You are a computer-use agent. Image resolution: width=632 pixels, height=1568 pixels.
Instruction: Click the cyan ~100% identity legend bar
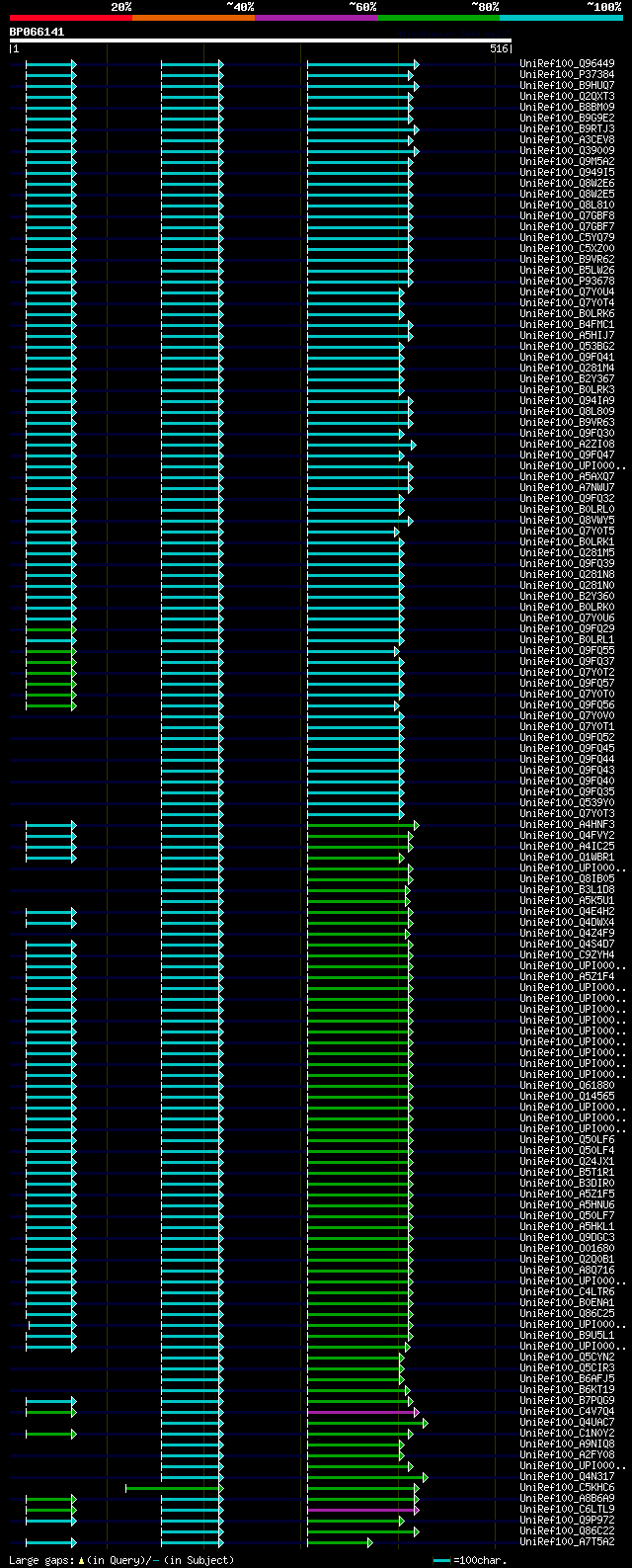[x=561, y=18]
